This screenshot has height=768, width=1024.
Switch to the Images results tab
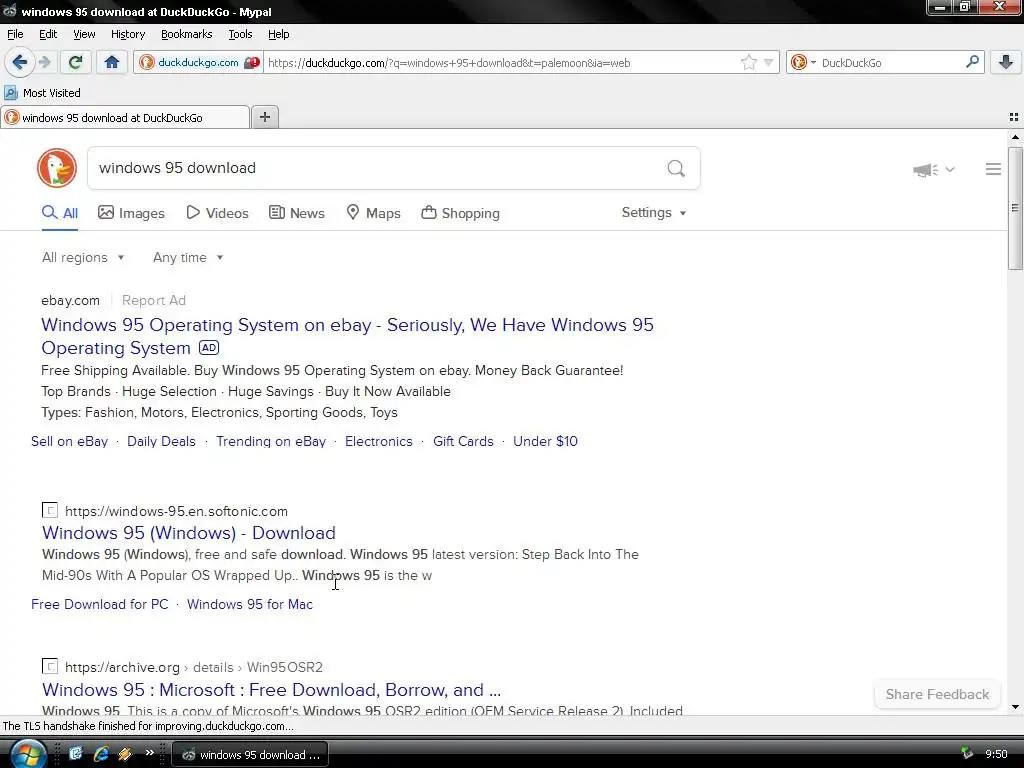tap(131, 213)
